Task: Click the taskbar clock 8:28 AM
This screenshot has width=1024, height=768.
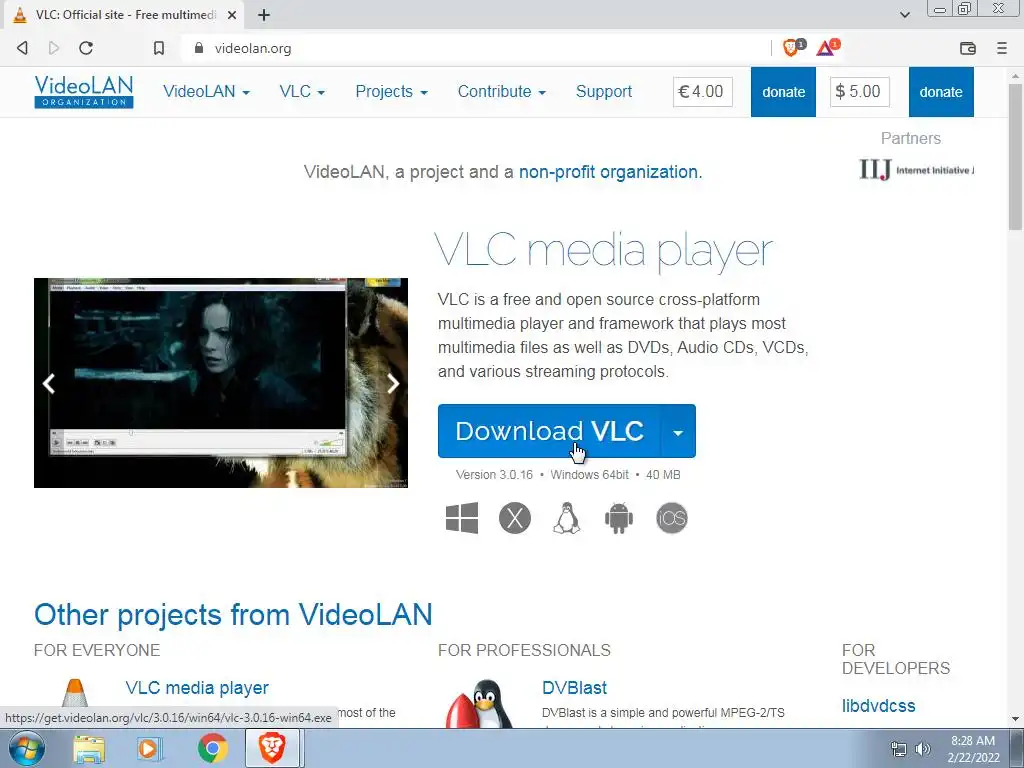Action: [972, 741]
